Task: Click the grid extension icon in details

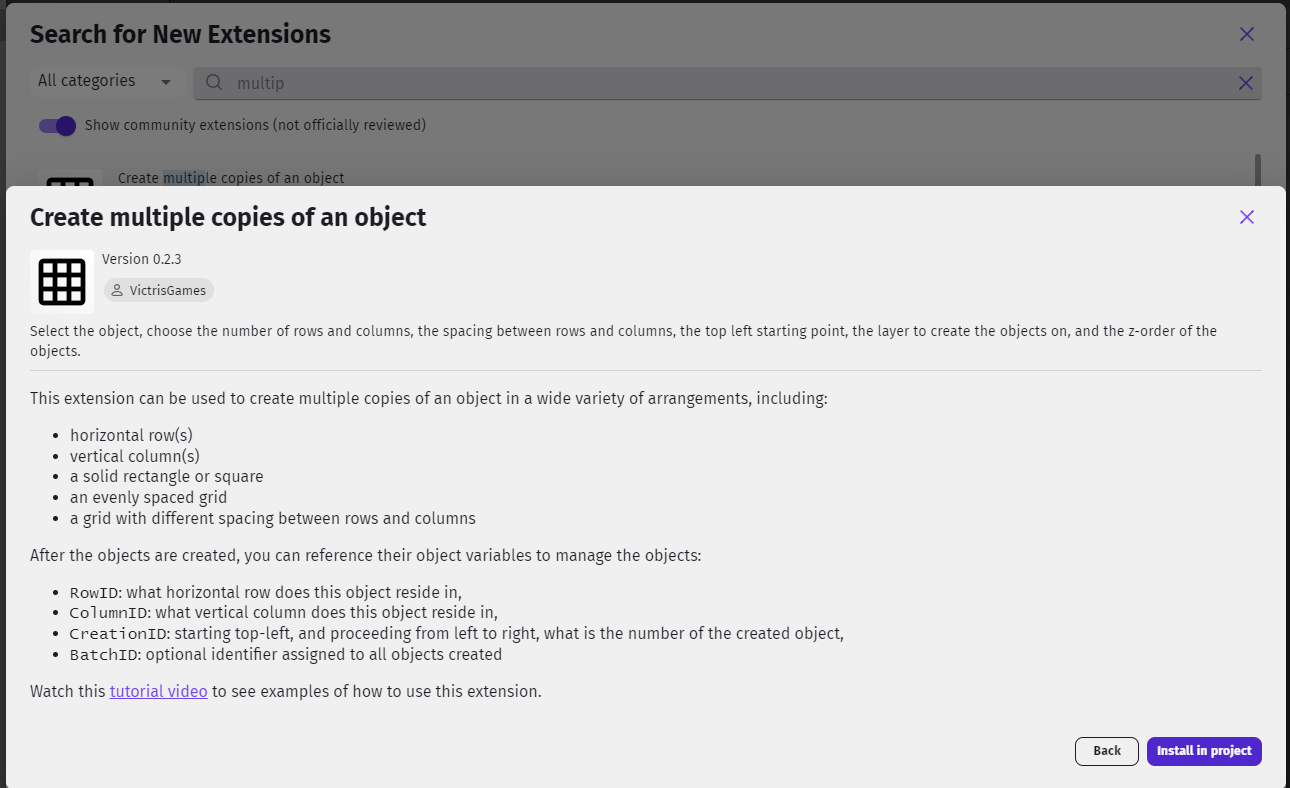Action: [x=62, y=282]
